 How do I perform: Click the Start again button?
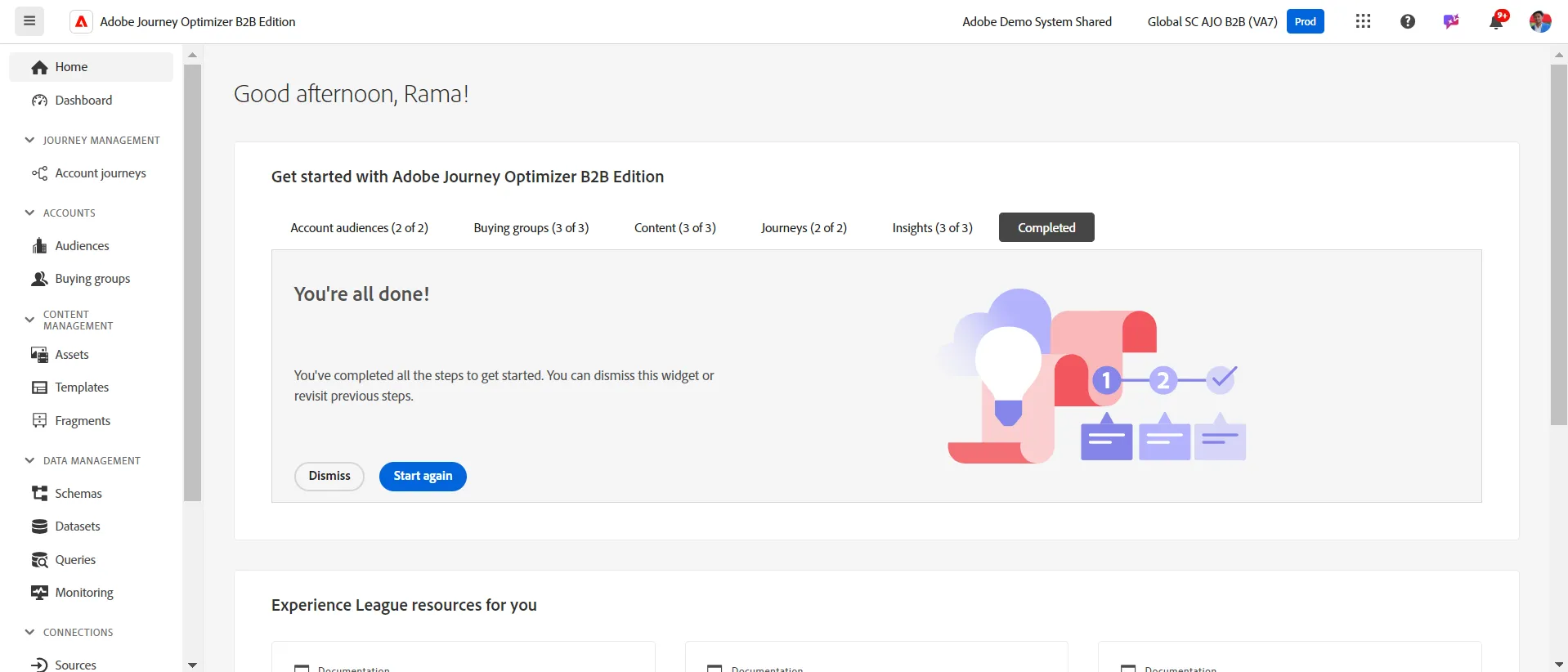click(423, 477)
